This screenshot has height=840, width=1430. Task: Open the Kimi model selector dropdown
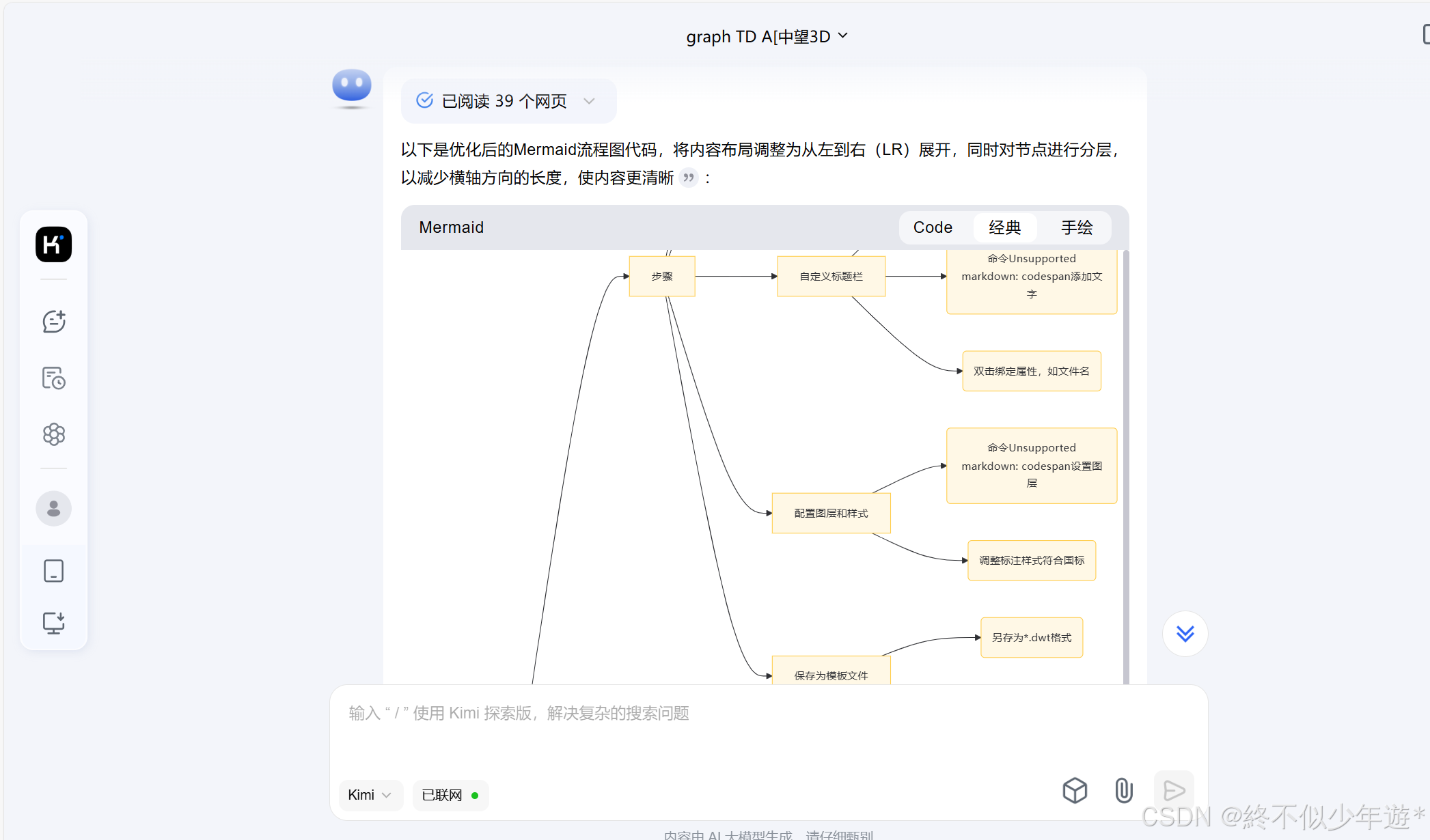[x=370, y=796]
